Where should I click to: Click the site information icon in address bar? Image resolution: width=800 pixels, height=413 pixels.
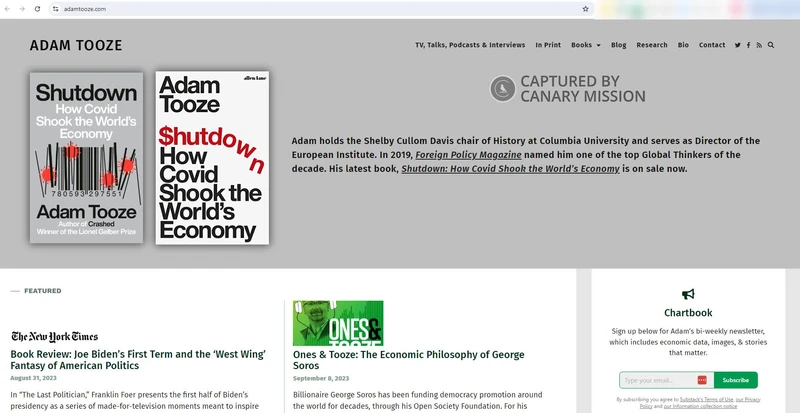click(56, 8)
